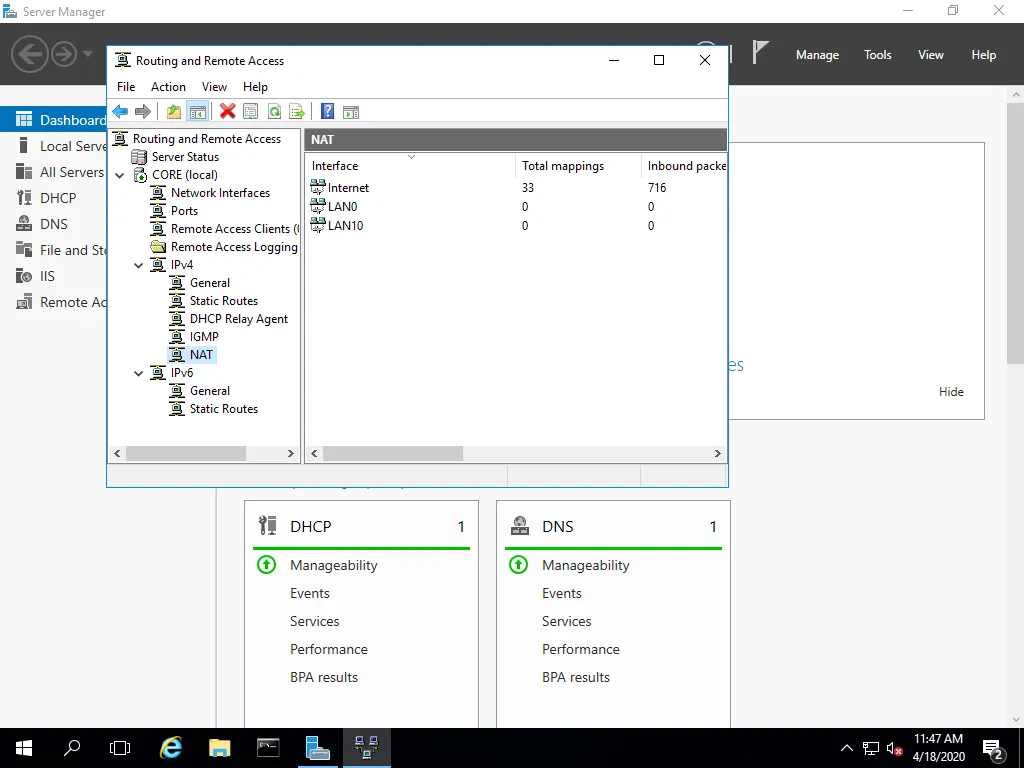
Task: Open Task View from the taskbar
Action: pyautogui.click(x=120, y=747)
